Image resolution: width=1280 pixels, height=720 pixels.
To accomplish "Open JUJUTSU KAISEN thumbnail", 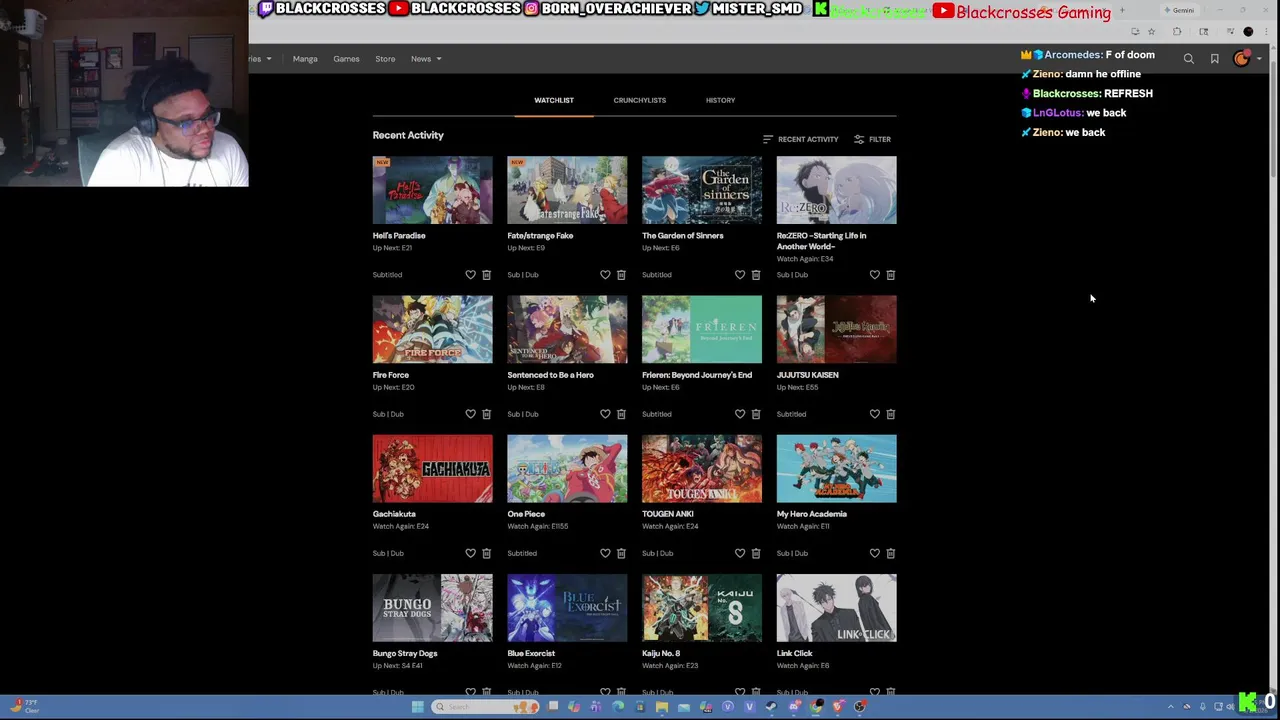I will (837, 329).
